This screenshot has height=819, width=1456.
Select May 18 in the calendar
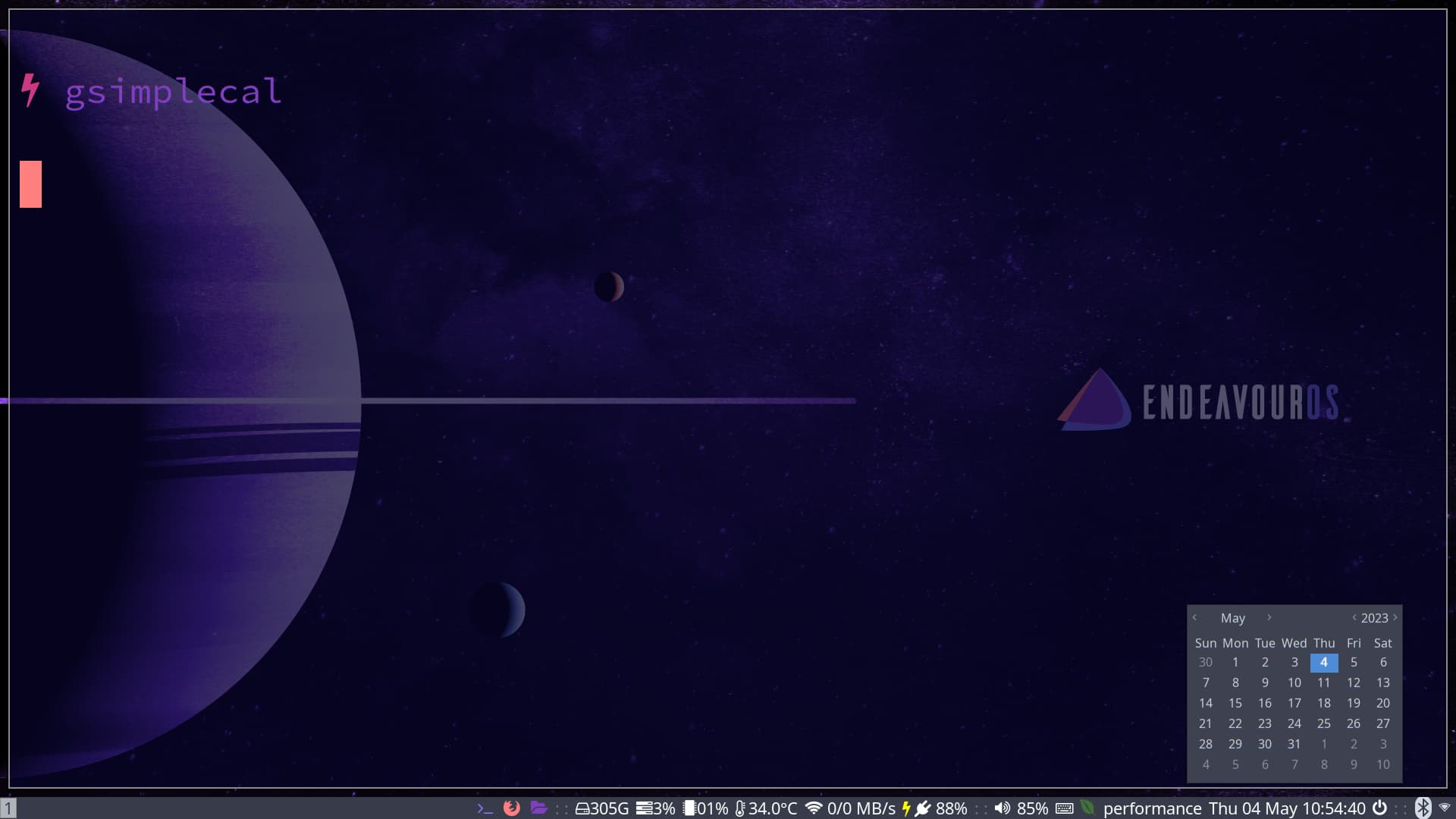pos(1324,703)
